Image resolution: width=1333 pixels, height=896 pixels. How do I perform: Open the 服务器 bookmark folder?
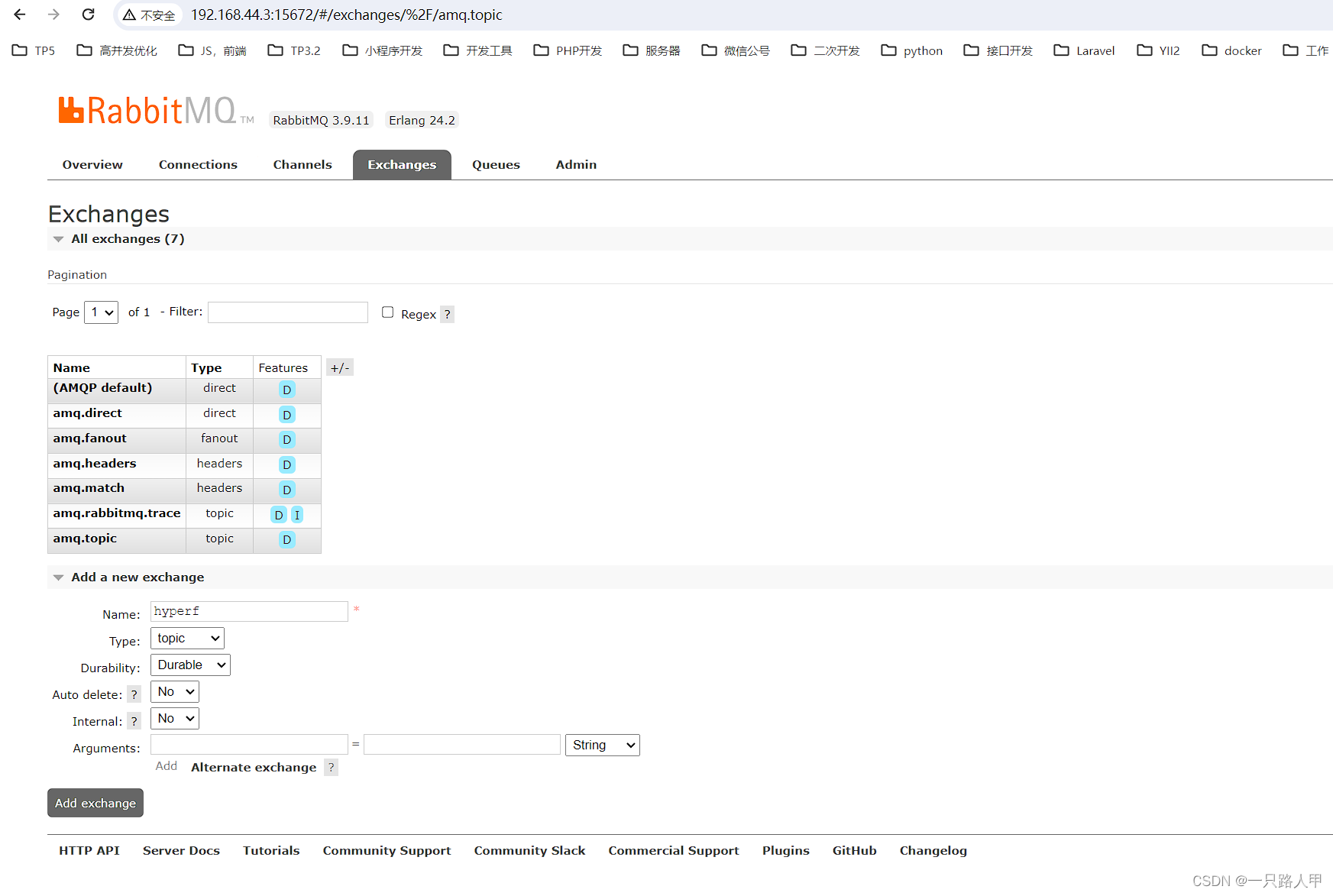tap(652, 50)
